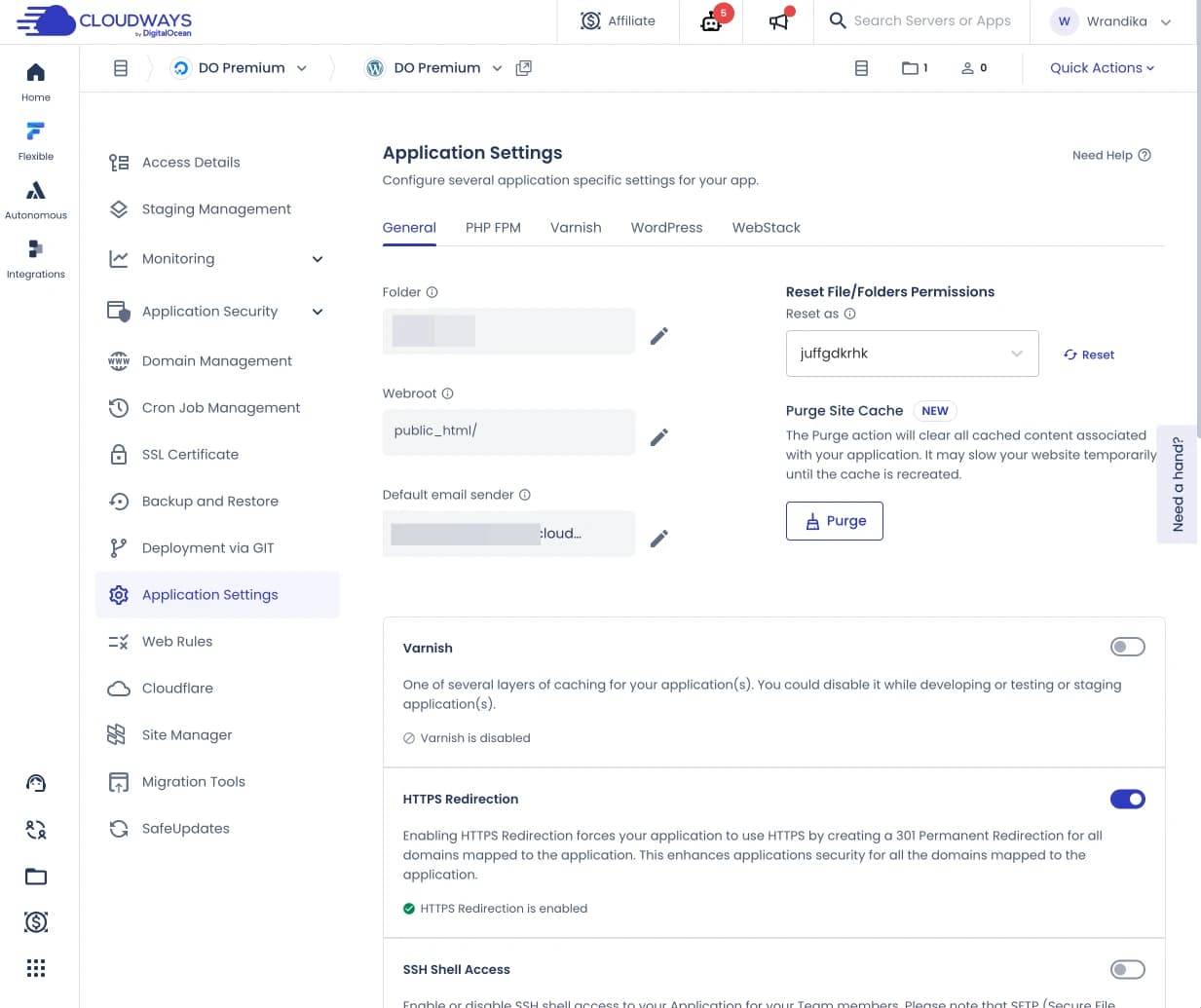
Task: Edit the Webroot path with pencil icon
Action: coord(659,437)
